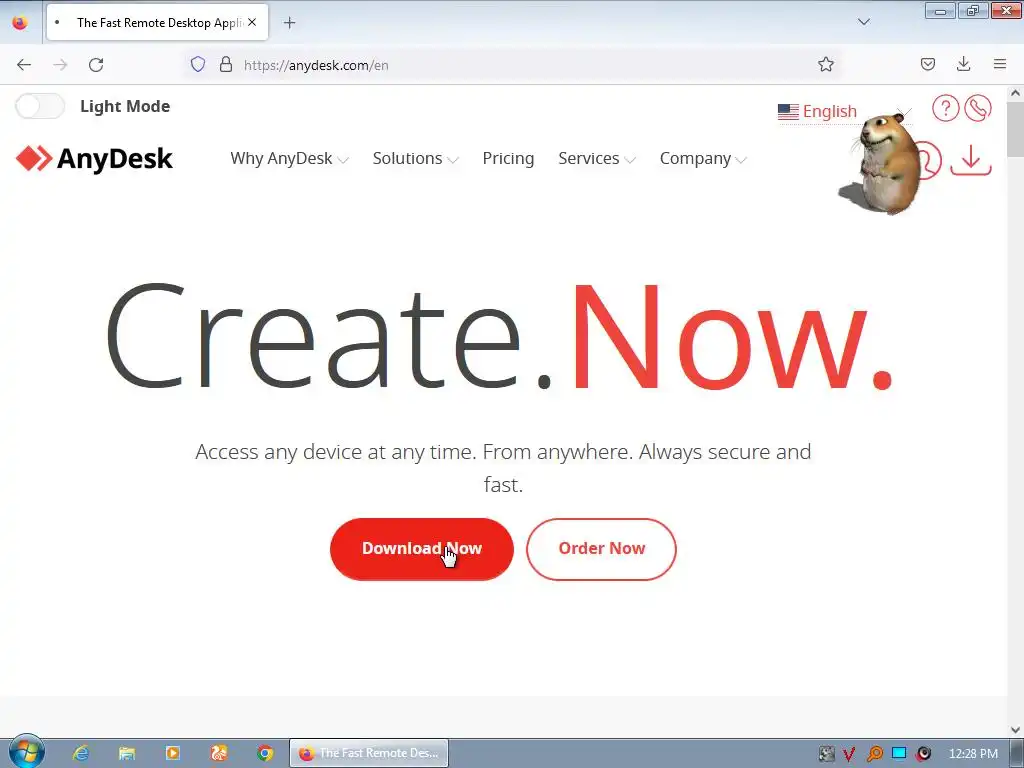Launch Internet Explorer from taskbar
Image resolution: width=1024 pixels, height=768 pixels.
[x=81, y=753]
